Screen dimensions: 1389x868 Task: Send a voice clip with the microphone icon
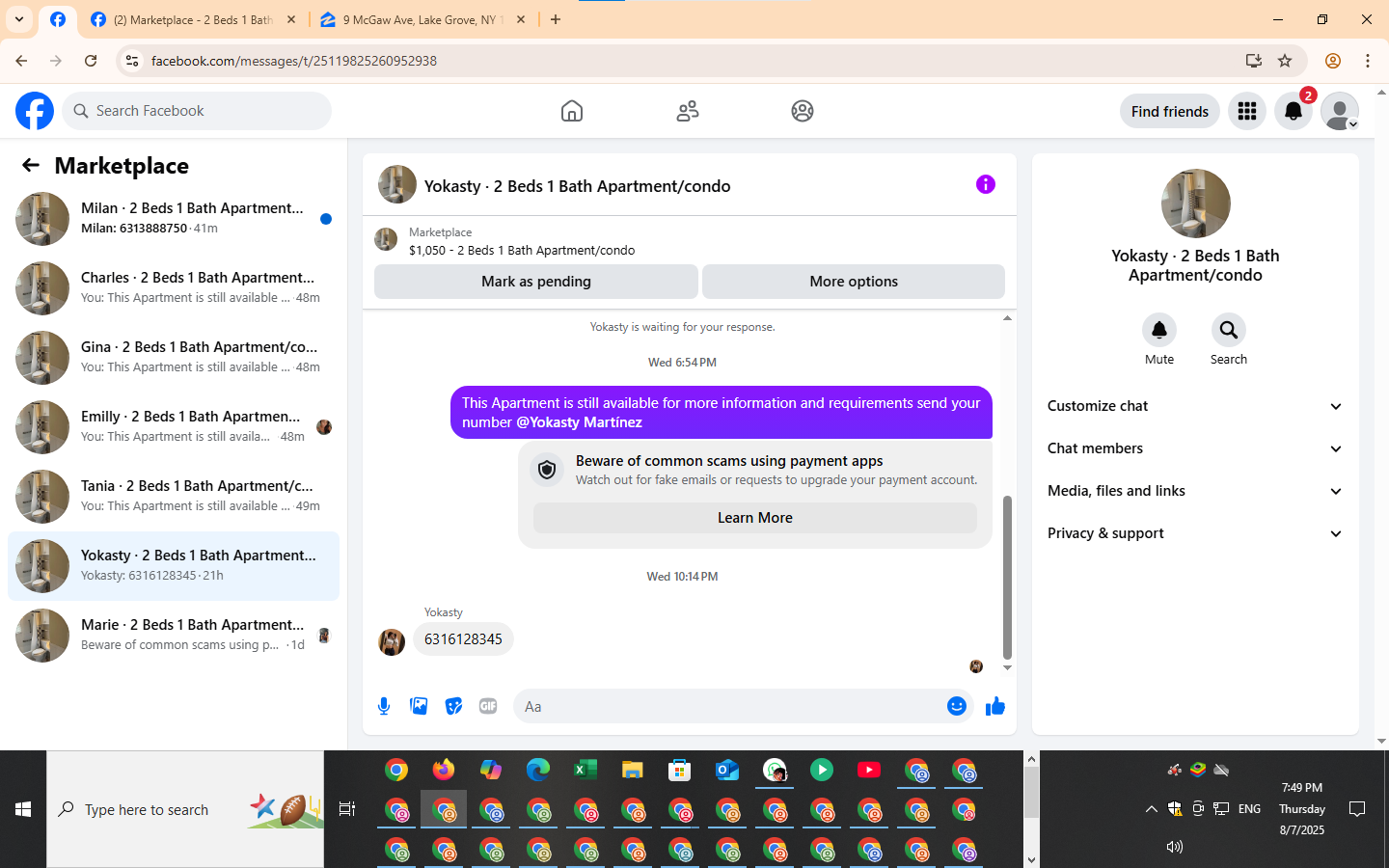[x=384, y=706]
